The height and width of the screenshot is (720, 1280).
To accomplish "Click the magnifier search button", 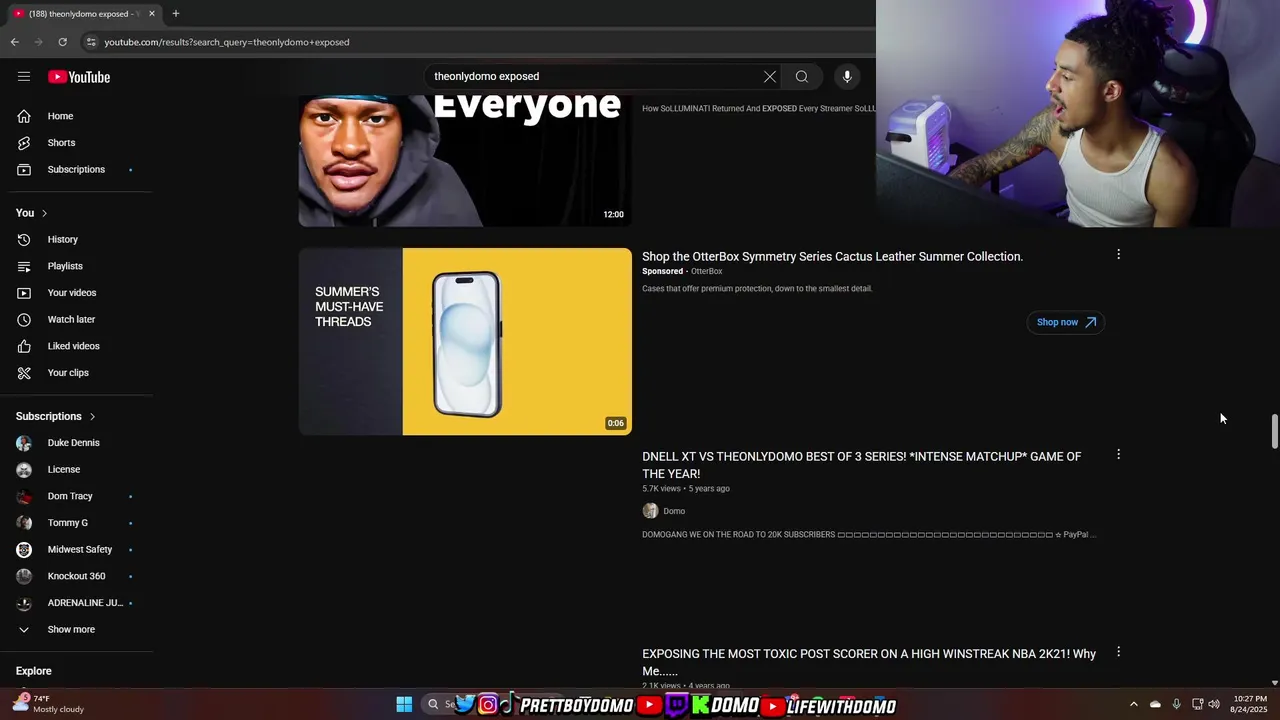I will (802, 77).
